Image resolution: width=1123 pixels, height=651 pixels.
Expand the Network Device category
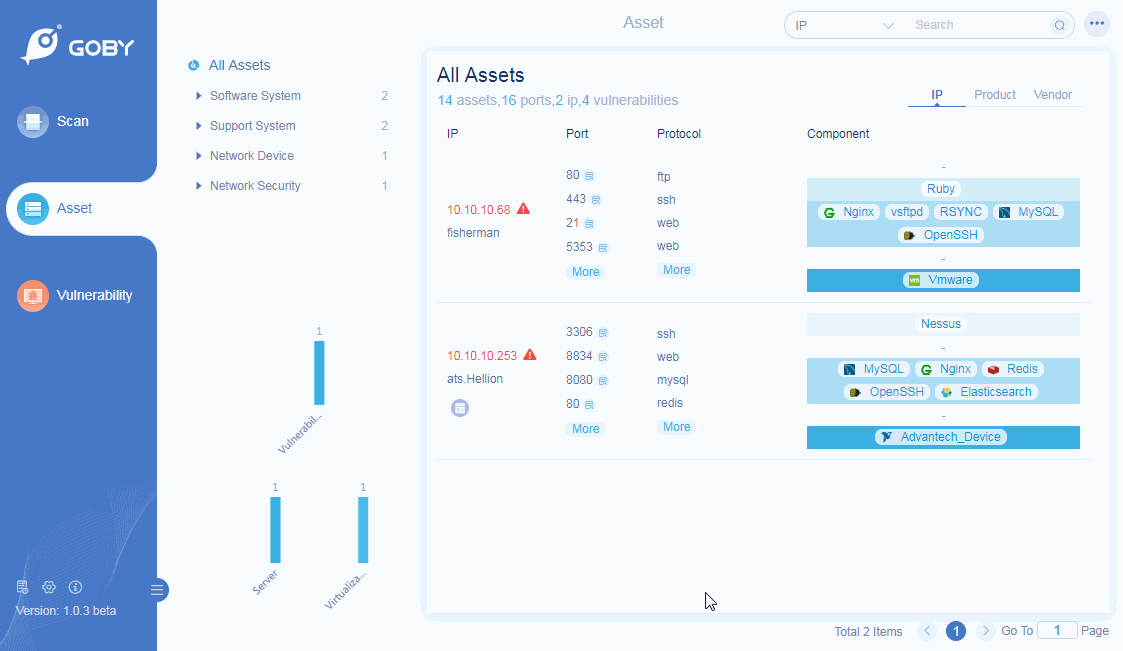[x=199, y=156]
